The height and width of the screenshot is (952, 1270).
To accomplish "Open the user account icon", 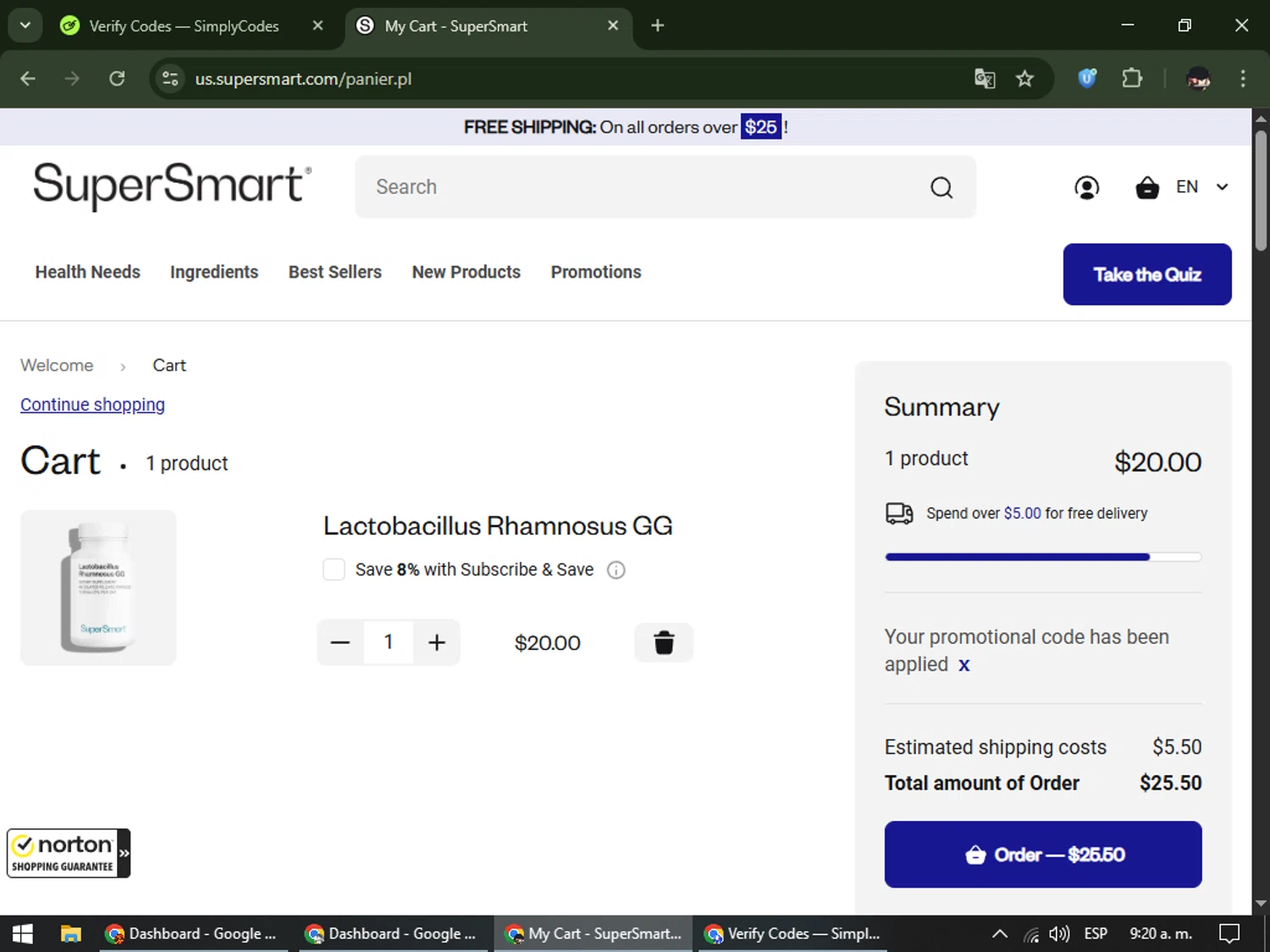I will 1086,187.
